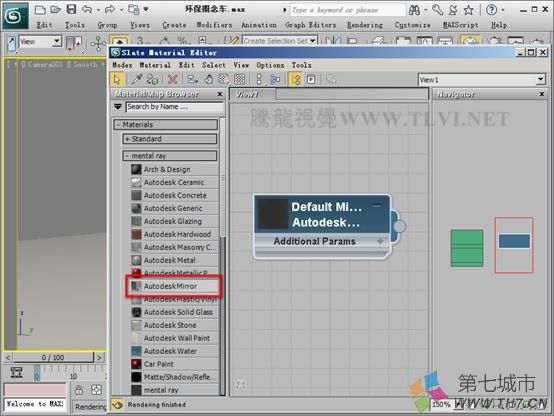Select Autodesk Wall Paint material

174,338
